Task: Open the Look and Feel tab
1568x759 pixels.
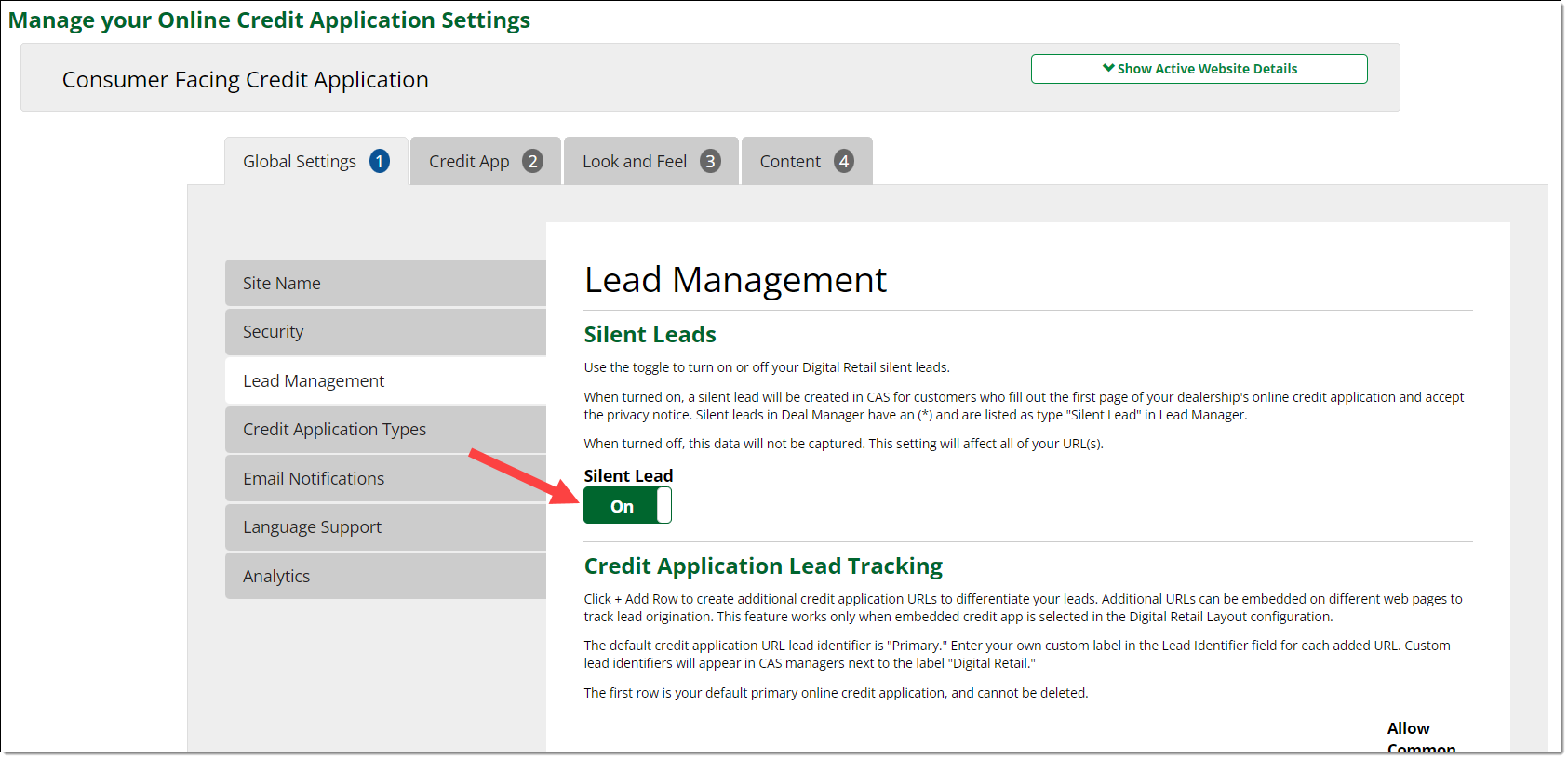Action: pyautogui.click(x=635, y=162)
